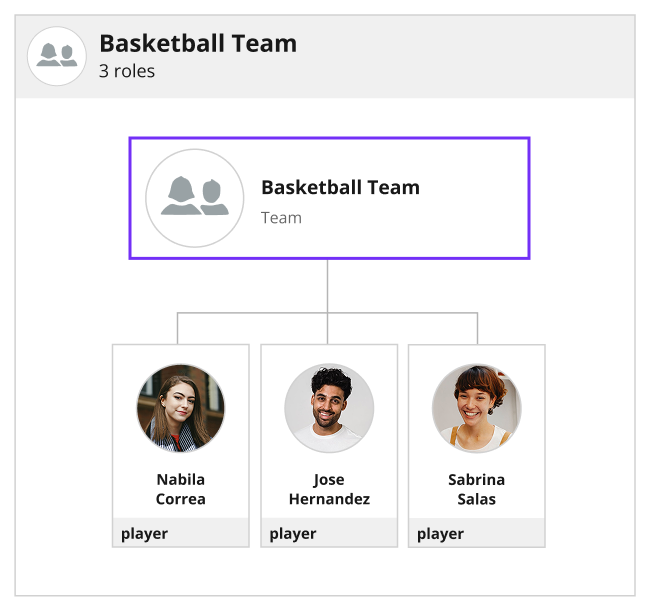
Task: Select the Sabrina Salas member card
Action: pyautogui.click(x=477, y=446)
